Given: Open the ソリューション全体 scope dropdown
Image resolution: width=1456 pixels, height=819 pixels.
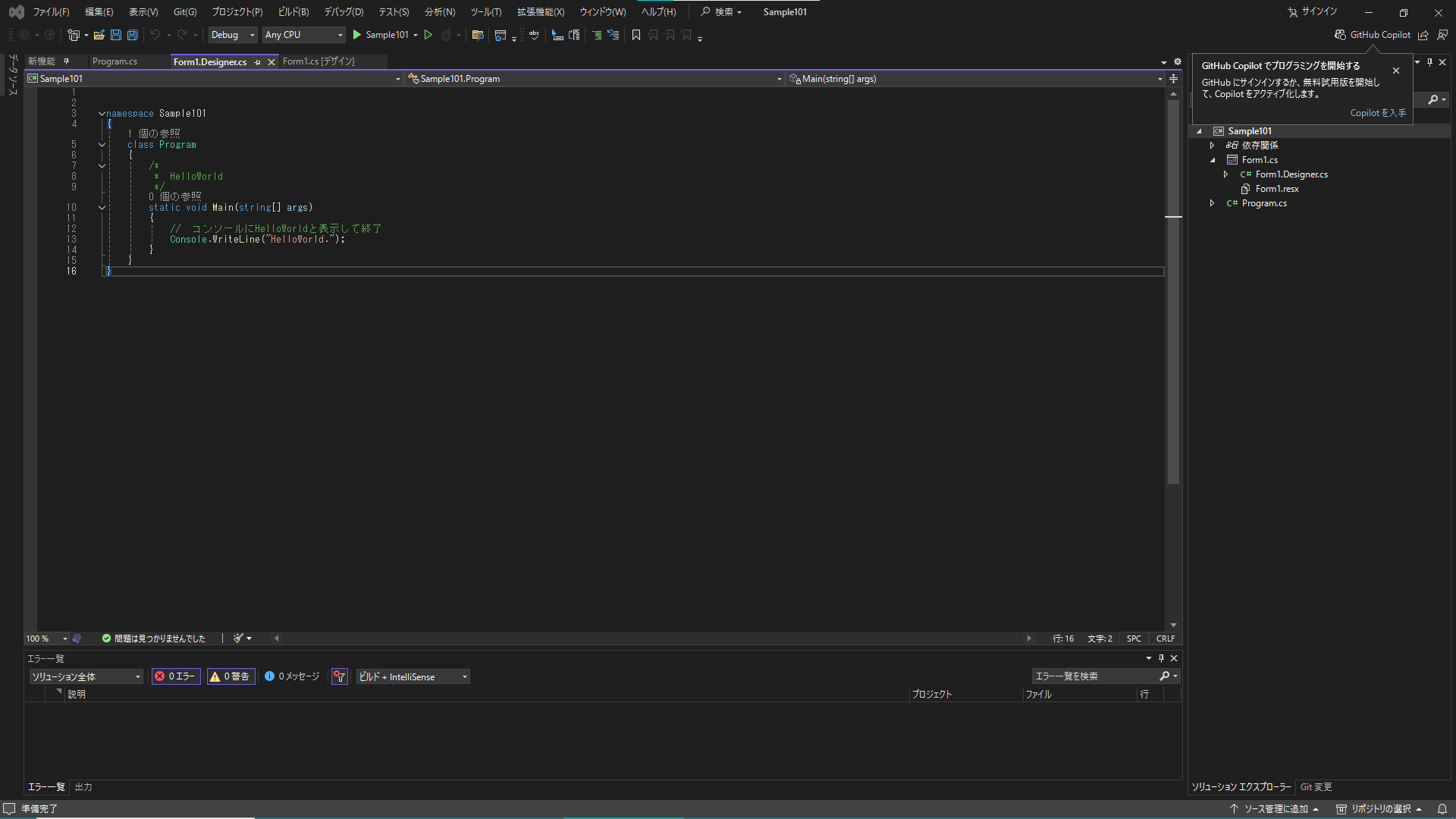Looking at the screenshot, I should 86,676.
